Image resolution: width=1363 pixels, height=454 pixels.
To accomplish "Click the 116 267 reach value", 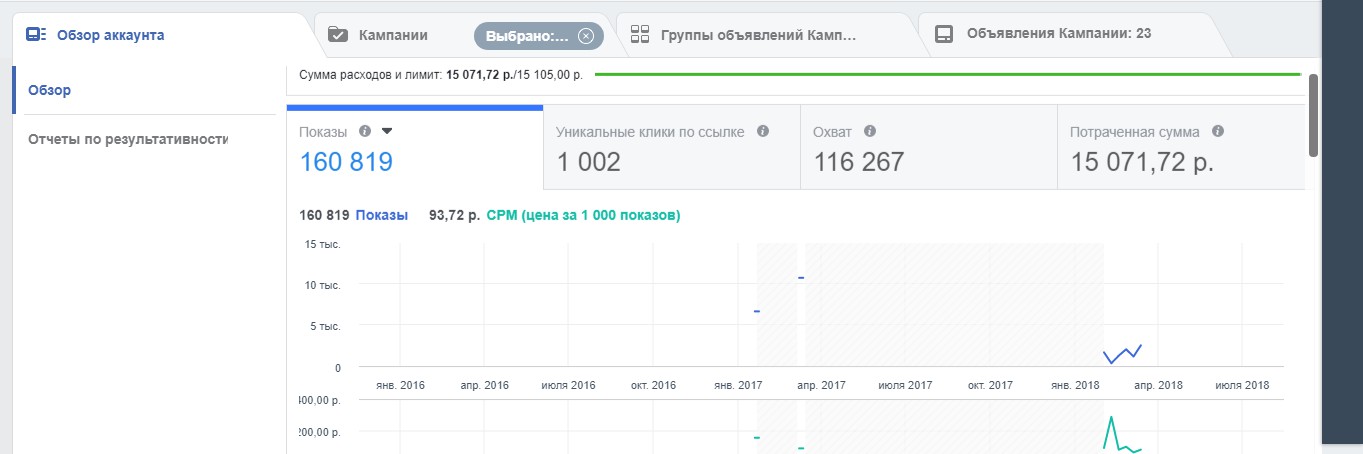I will tap(859, 162).
